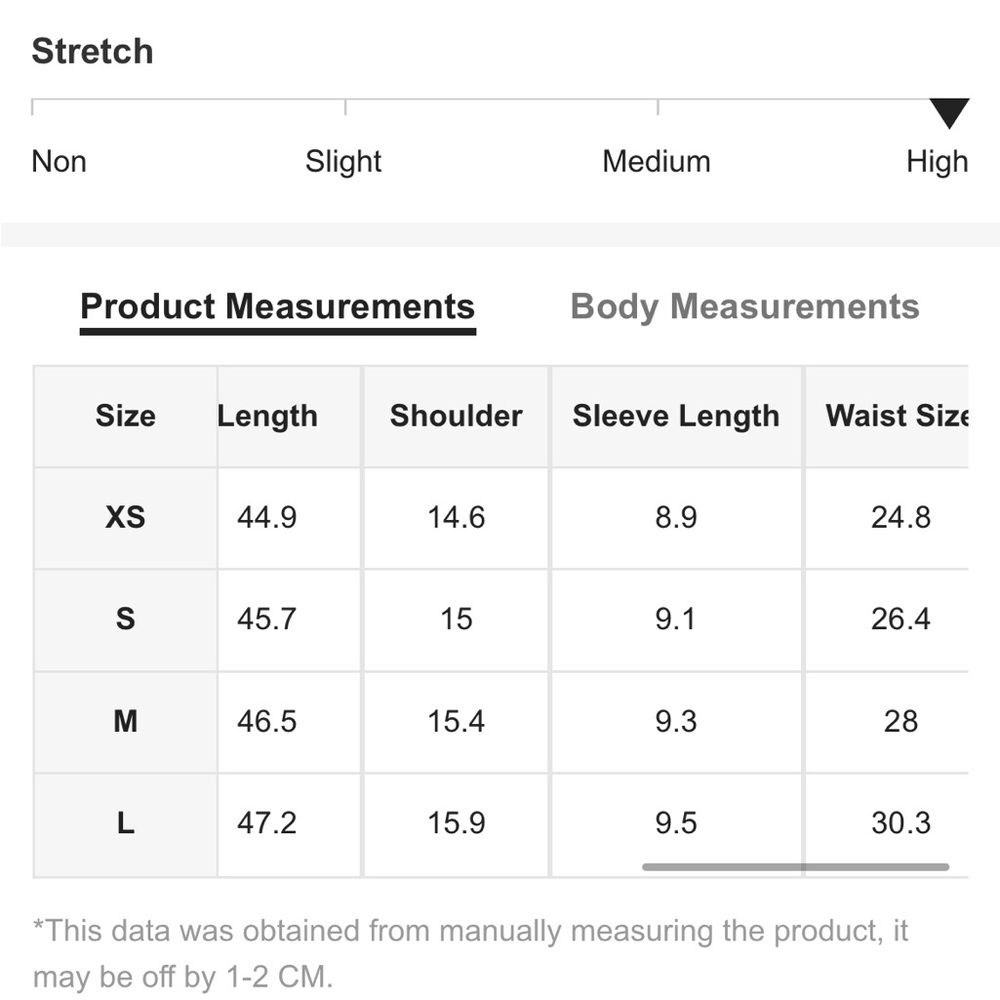This screenshot has width=1000, height=1000.
Task: Click the Shoulder column header
Action: click(x=456, y=416)
